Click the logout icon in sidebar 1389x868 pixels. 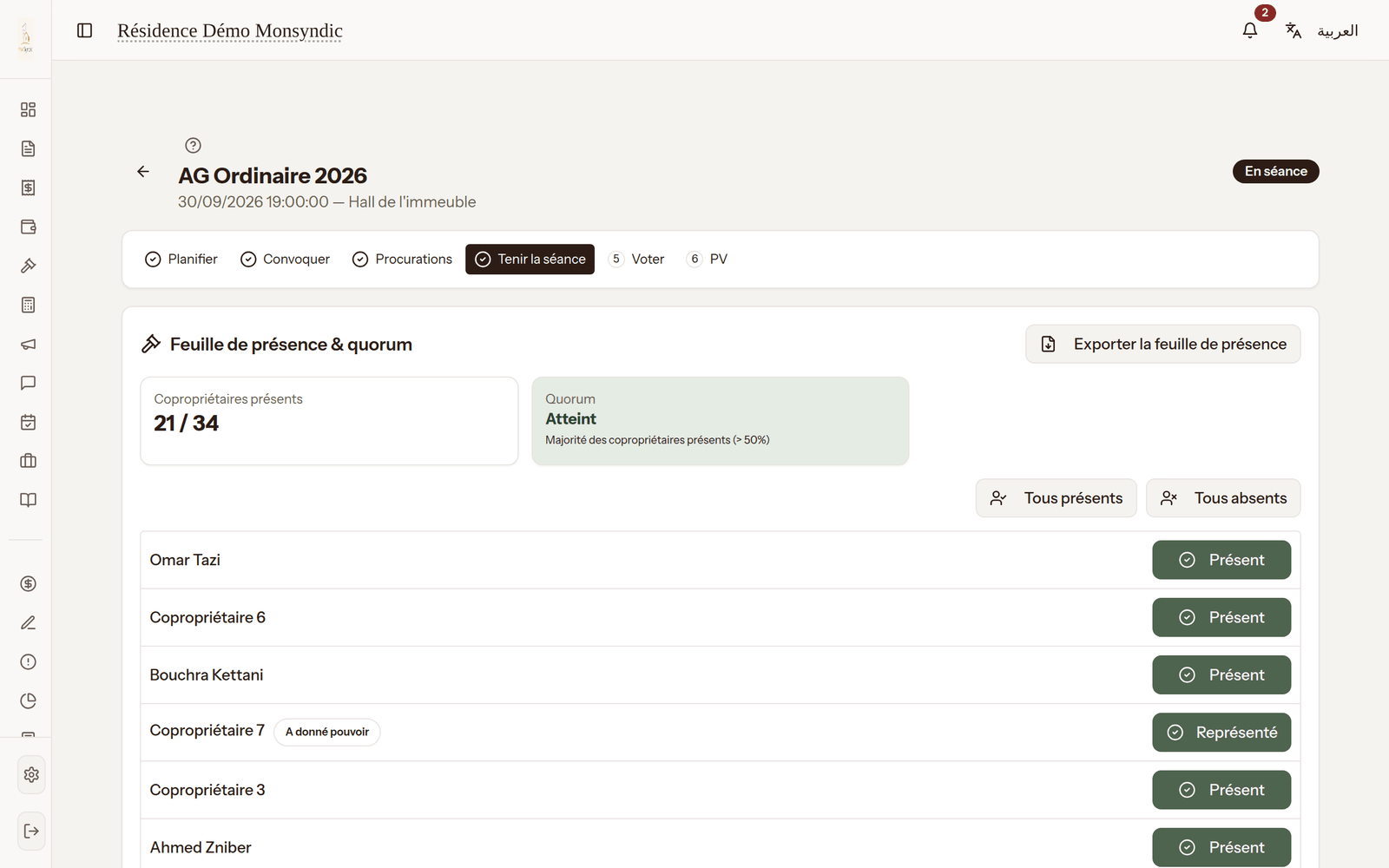31,831
